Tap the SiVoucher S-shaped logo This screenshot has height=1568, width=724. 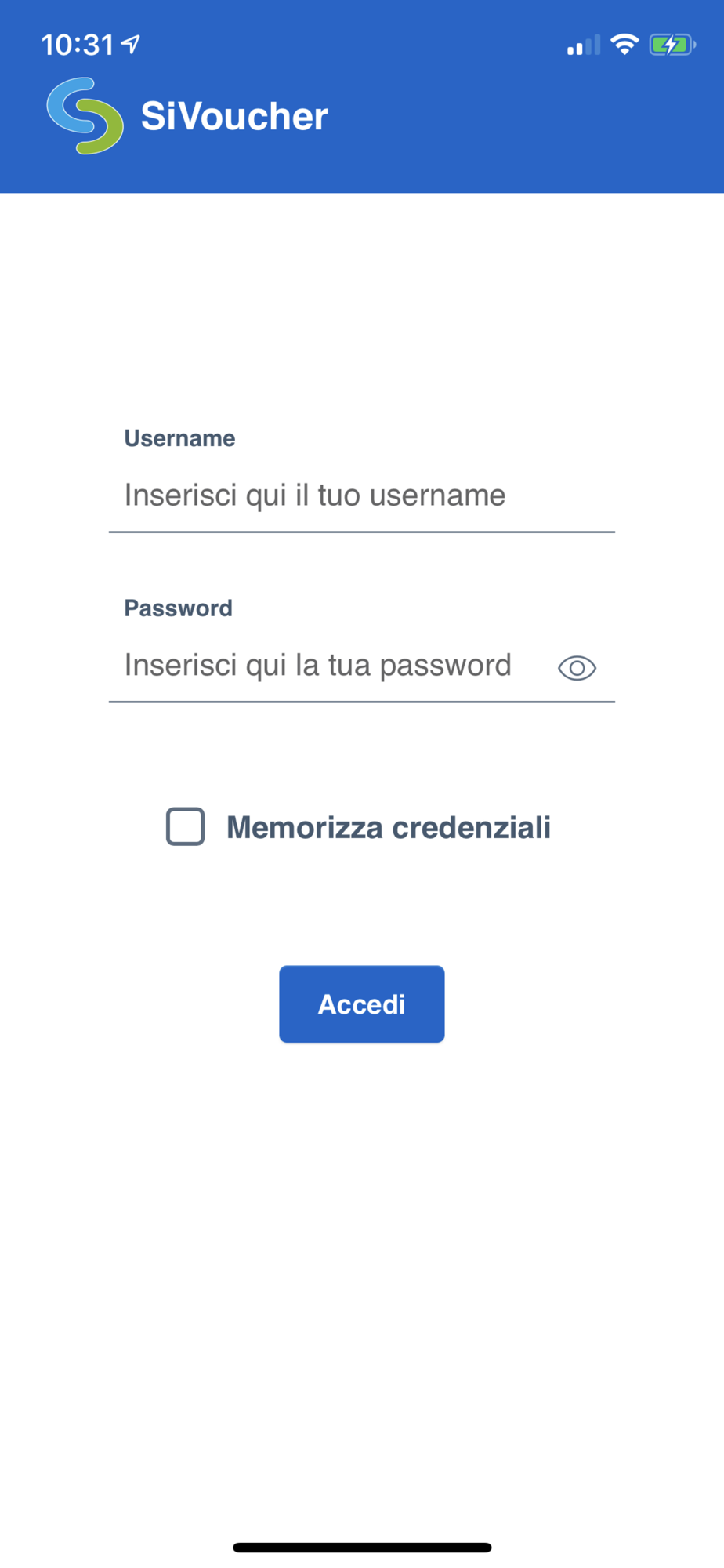point(85,116)
